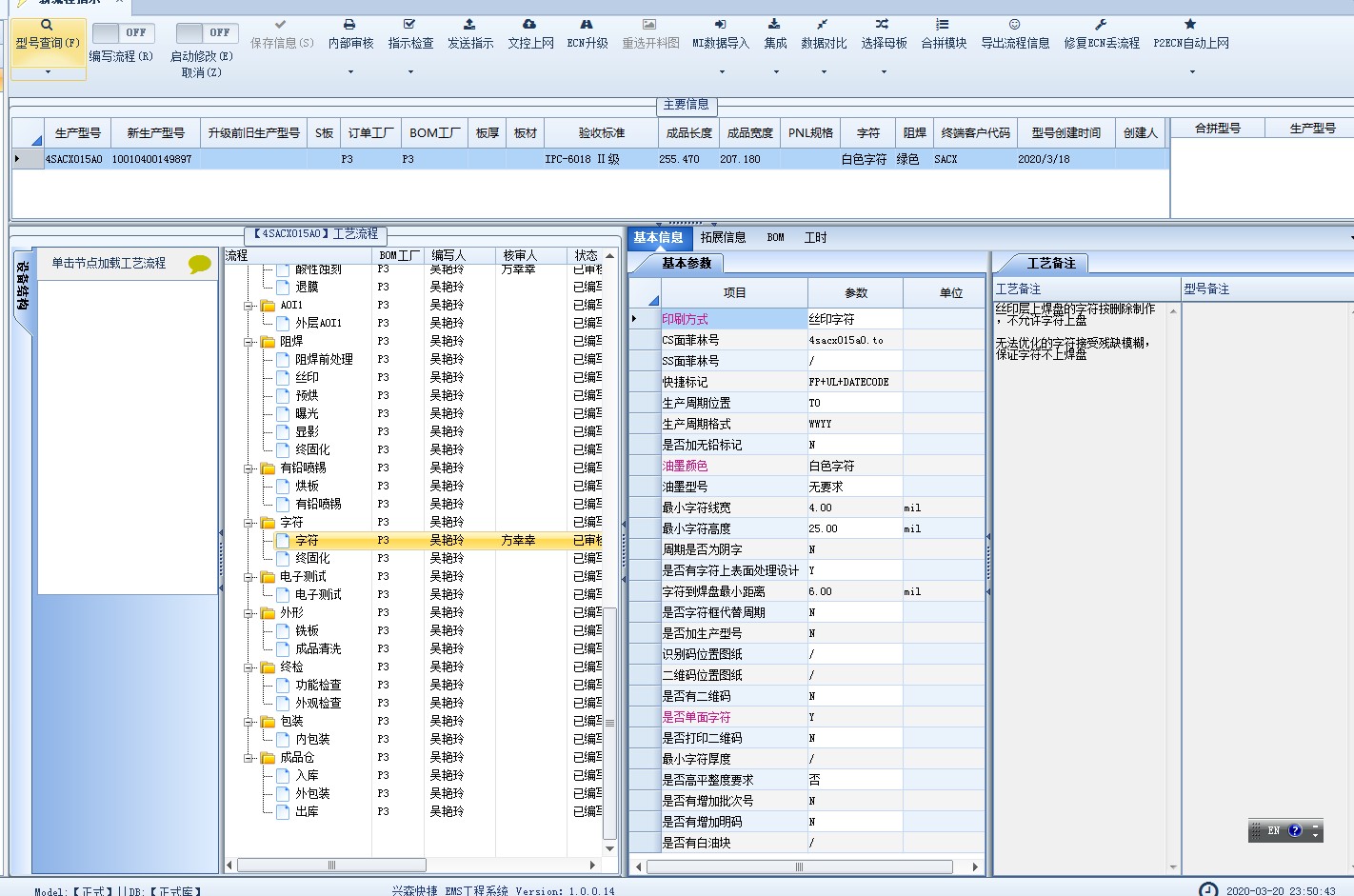The width and height of the screenshot is (1354, 896).
Task: Click 状态 column header in process list
Action: click(586, 255)
